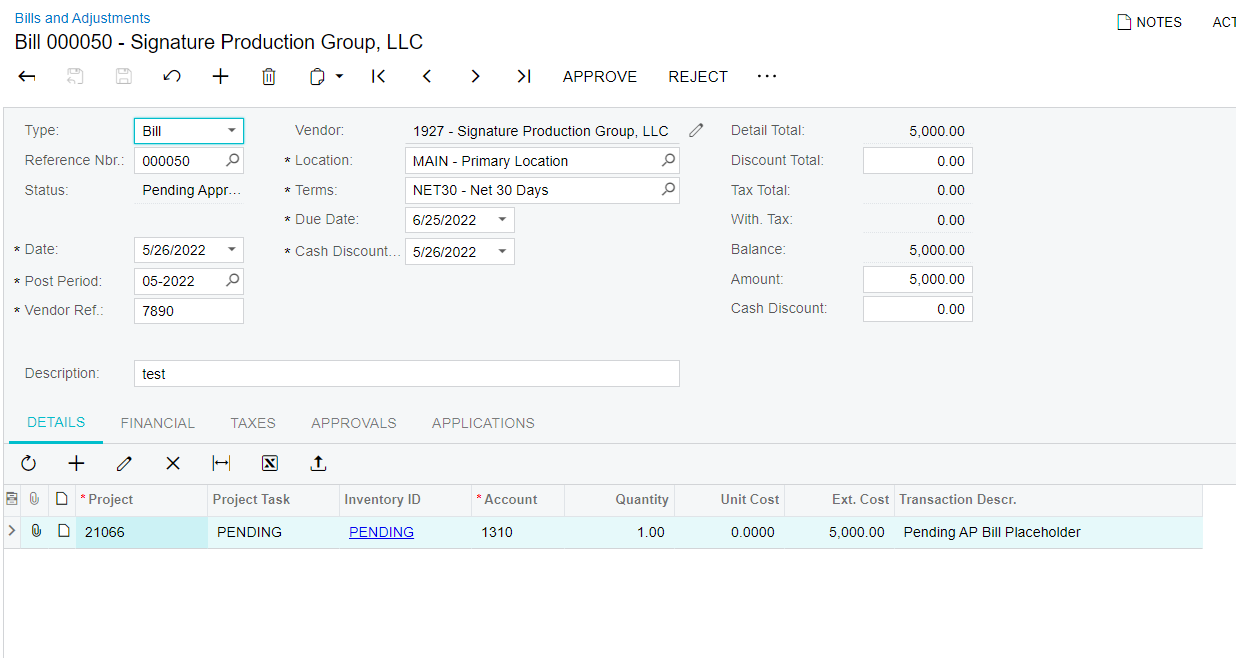This screenshot has height=658, width=1236.
Task: Go to the next record
Action: (475, 77)
